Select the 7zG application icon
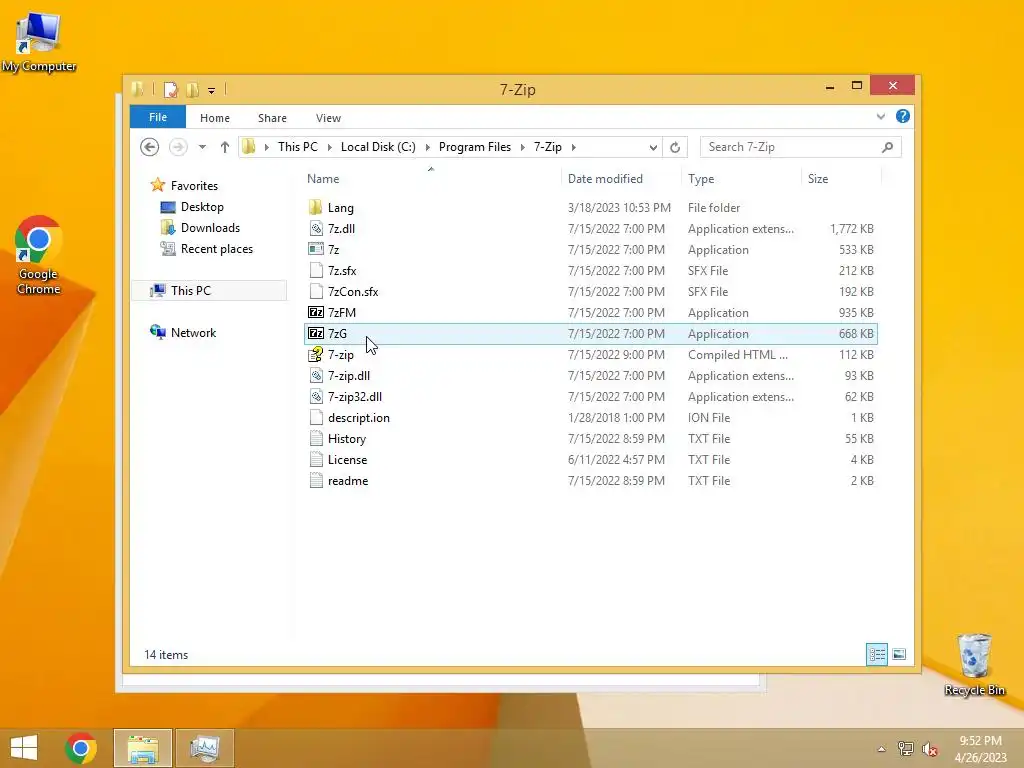Screen dimensions: 1024x768 pyautogui.click(x=315, y=333)
